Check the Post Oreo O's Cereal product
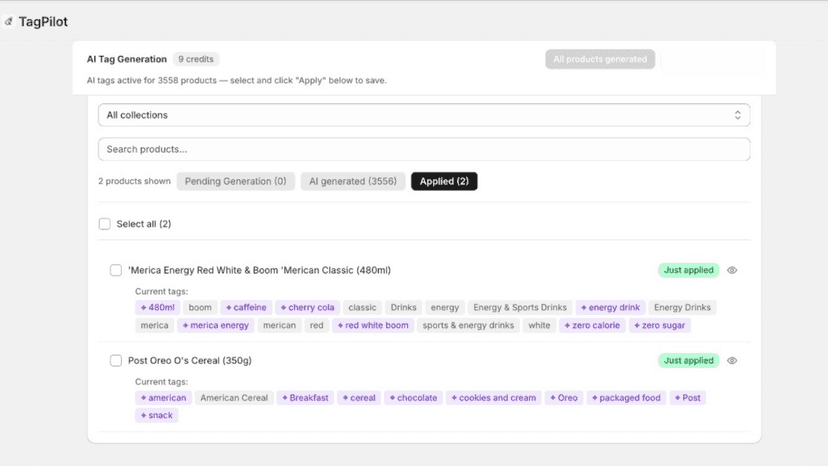Viewport: 828px width, 466px height. tap(116, 361)
